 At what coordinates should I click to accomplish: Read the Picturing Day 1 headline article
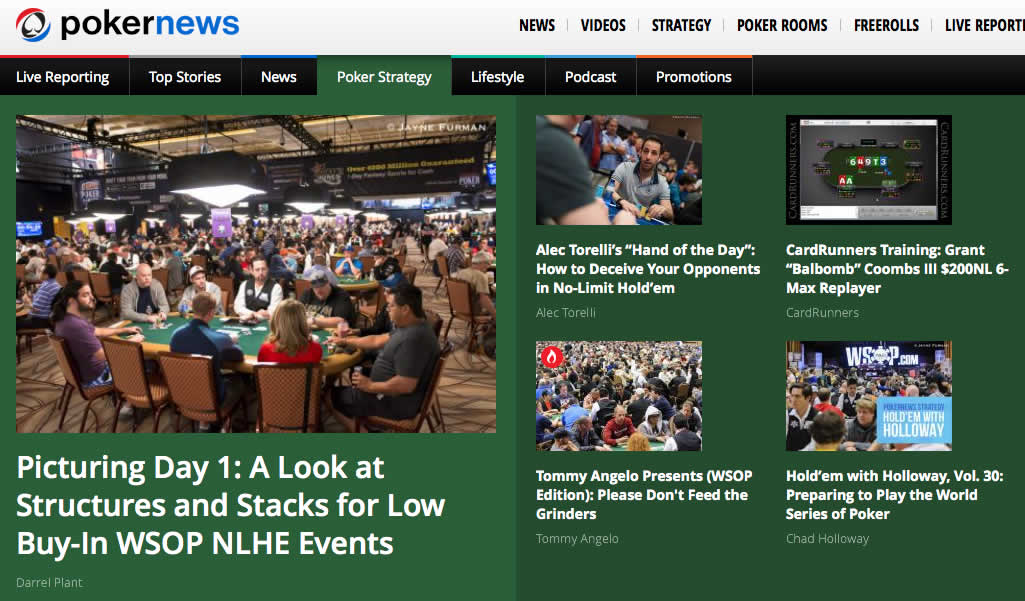231,505
